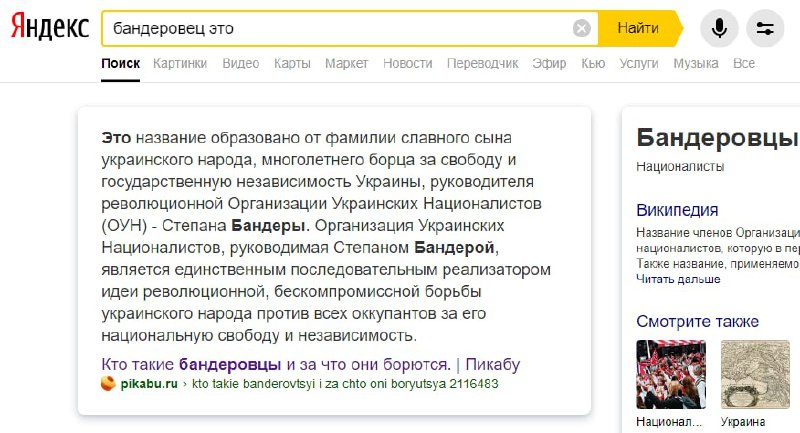Go to the Карты tab
The image size is (800, 433).
click(292, 63)
